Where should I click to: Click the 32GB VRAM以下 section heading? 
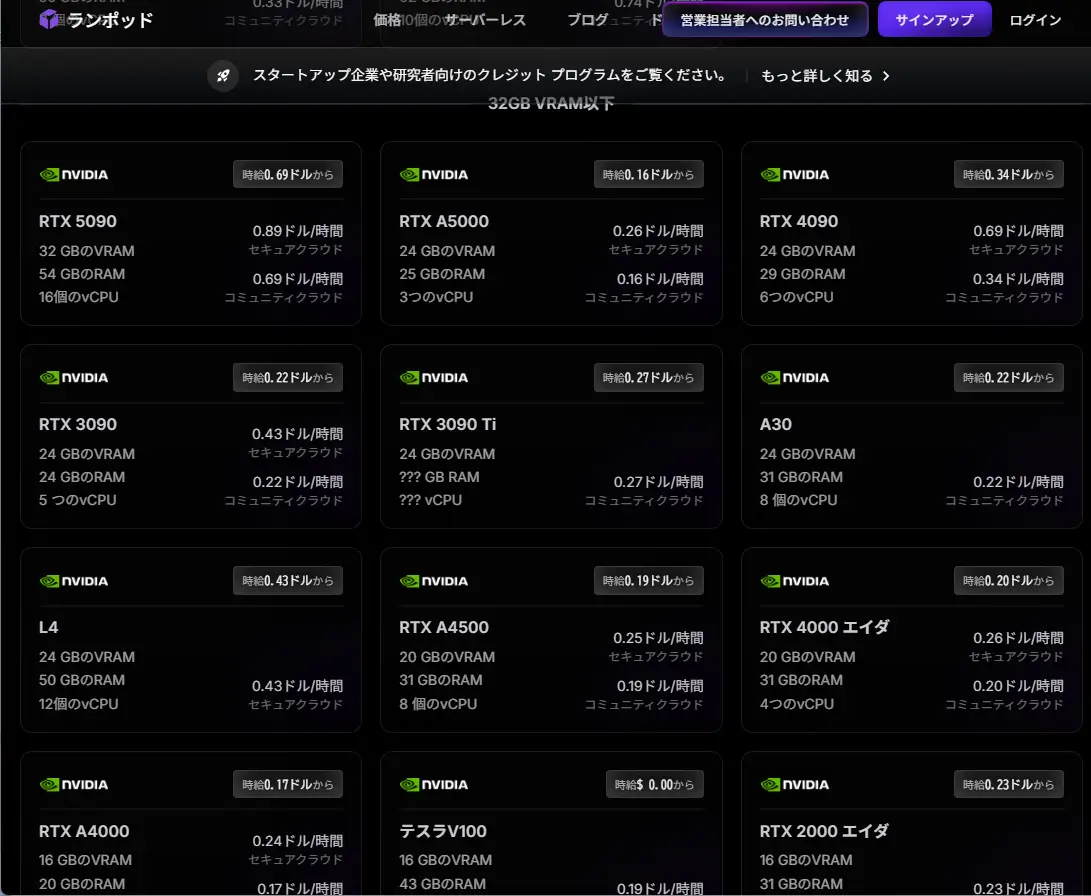pos(551,104)
